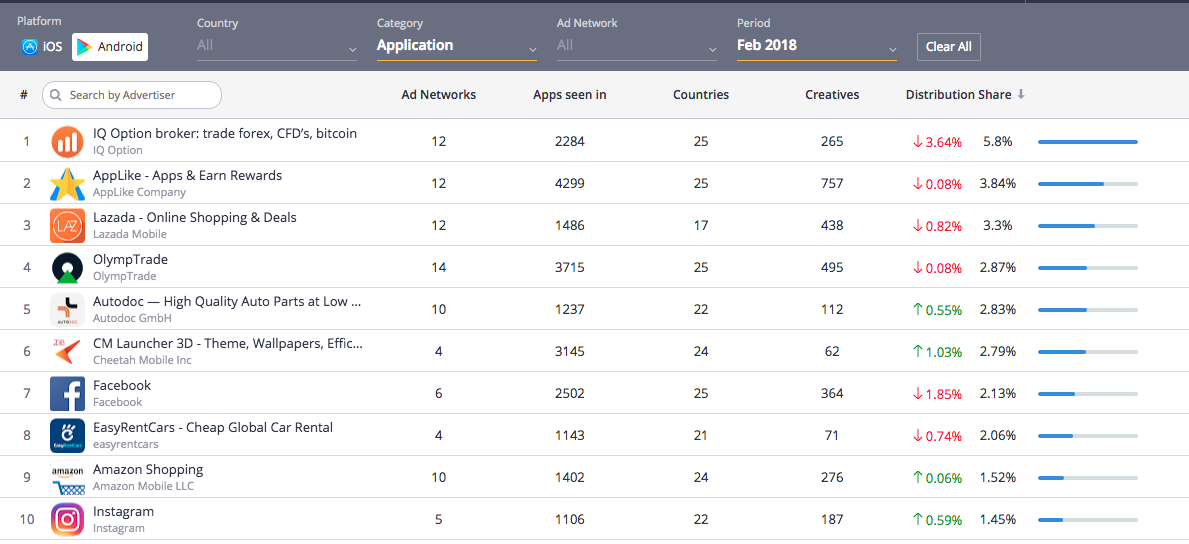
Task: Click the 2.13% share value
Action: point(998,394)
